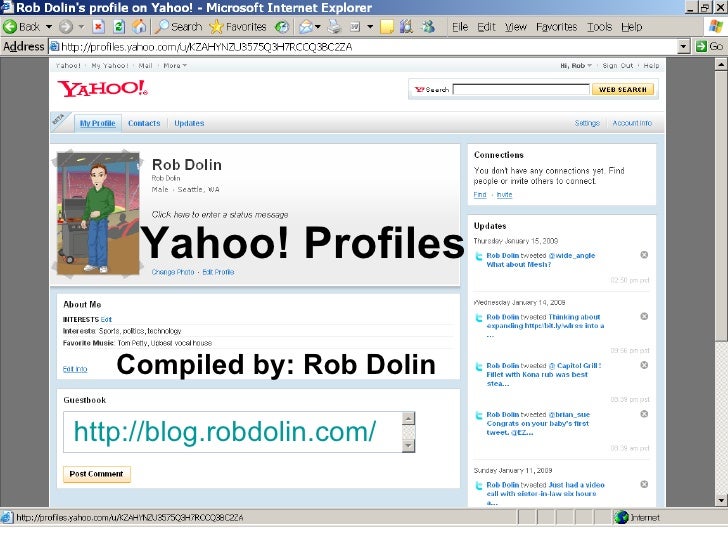The height and width of the screenshot is (546, 728).
Task: Click the Post Comment button
Action: pyautogui.click(x=97, y=474)
